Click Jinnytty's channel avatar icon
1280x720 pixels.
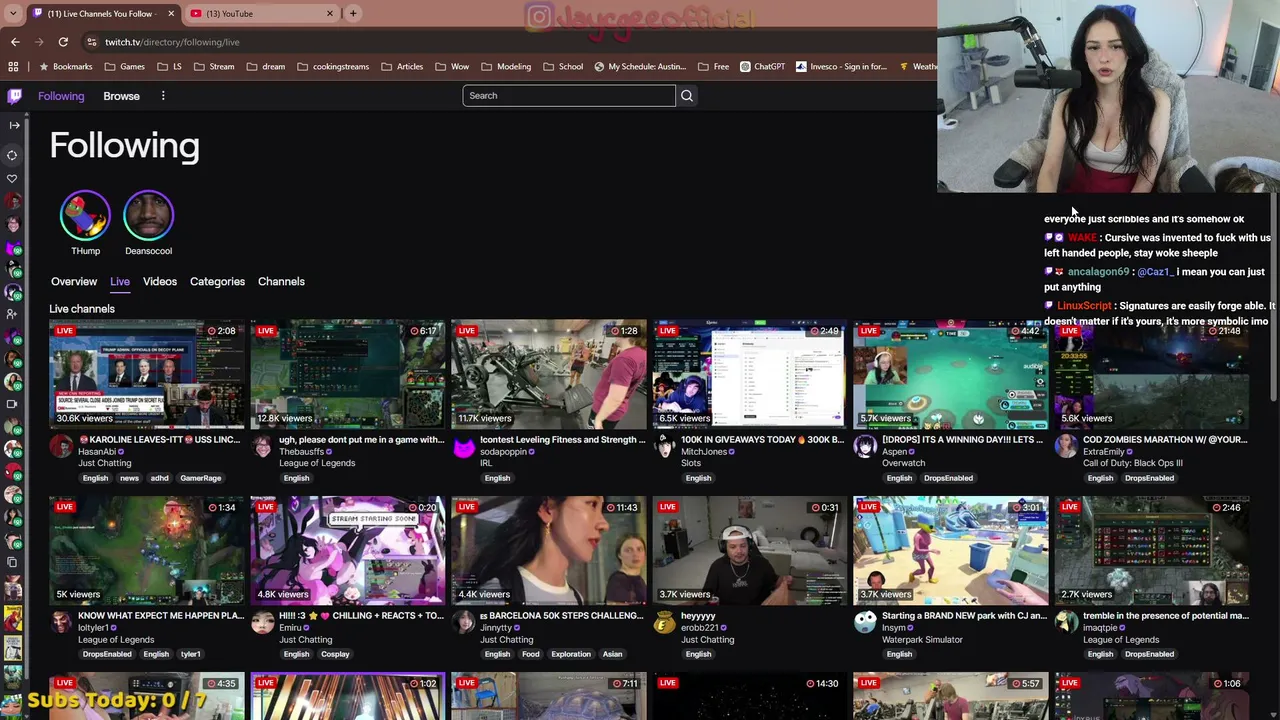(x=463, y=623)
